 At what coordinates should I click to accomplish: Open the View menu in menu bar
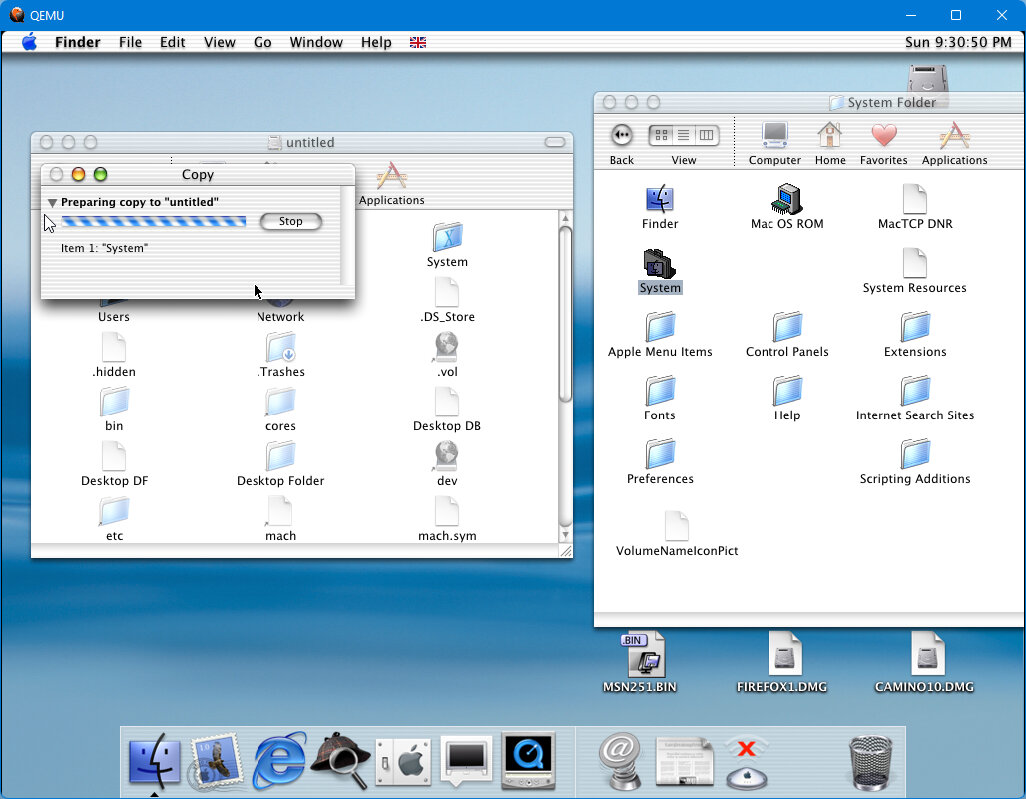coord(219,42)
